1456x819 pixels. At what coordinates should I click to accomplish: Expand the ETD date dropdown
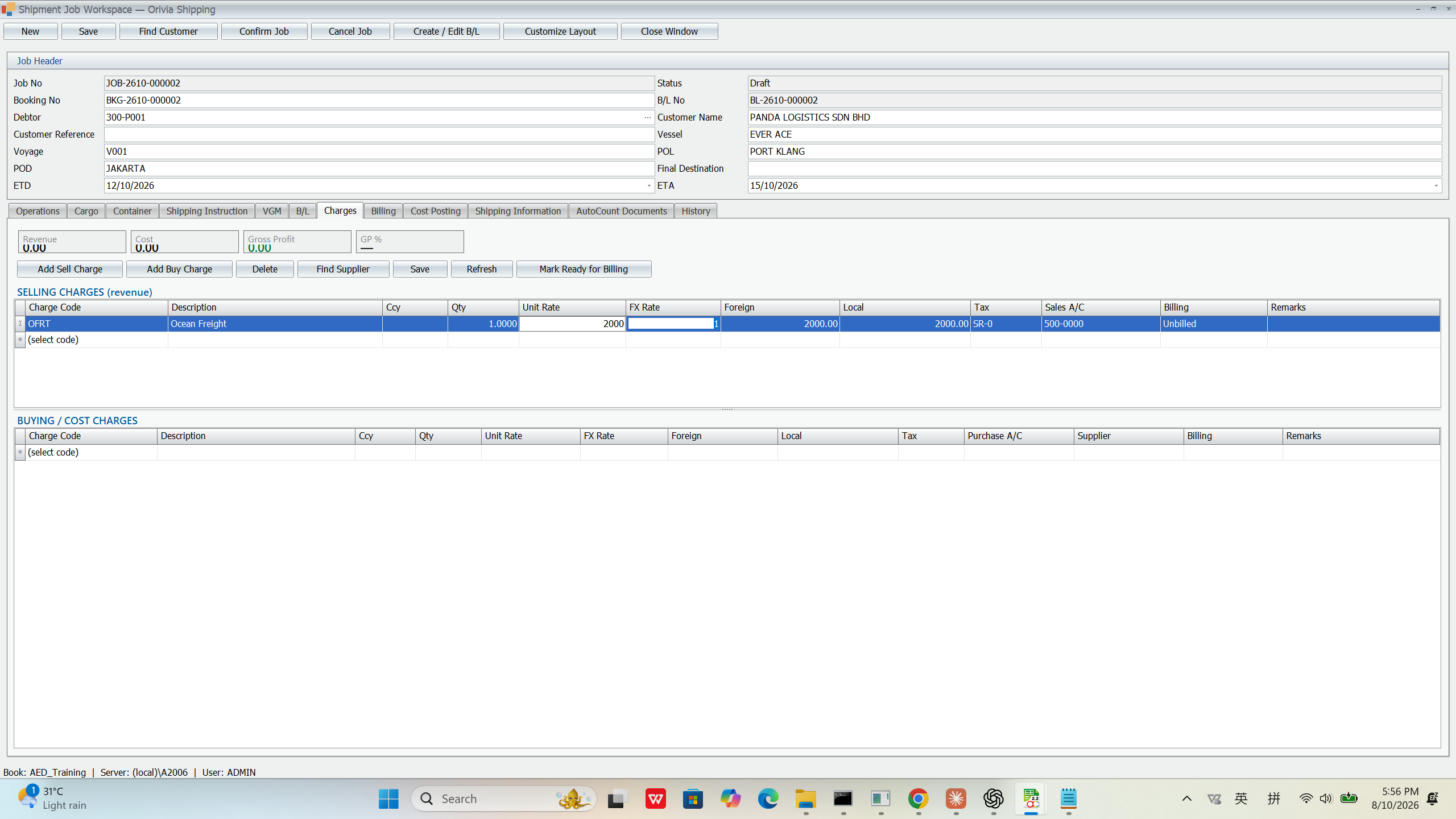click(648, 185)
